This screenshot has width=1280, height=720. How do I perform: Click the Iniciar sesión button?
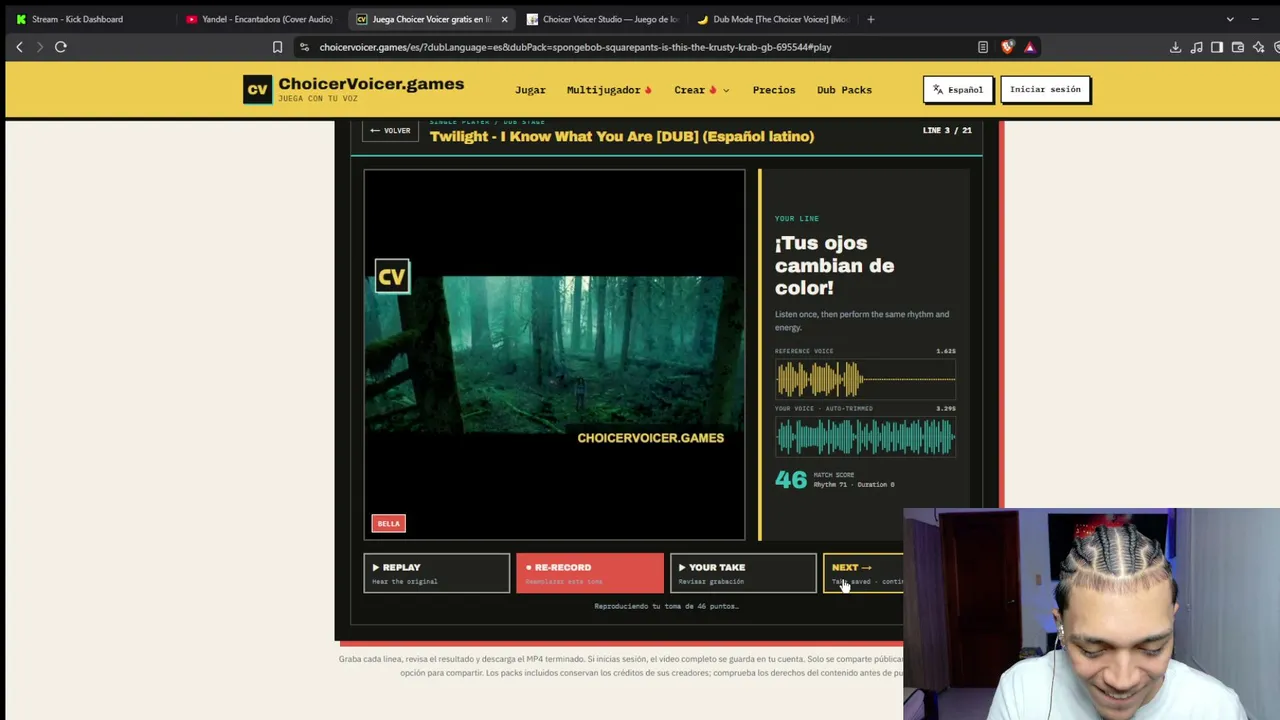pos(1045,90)
